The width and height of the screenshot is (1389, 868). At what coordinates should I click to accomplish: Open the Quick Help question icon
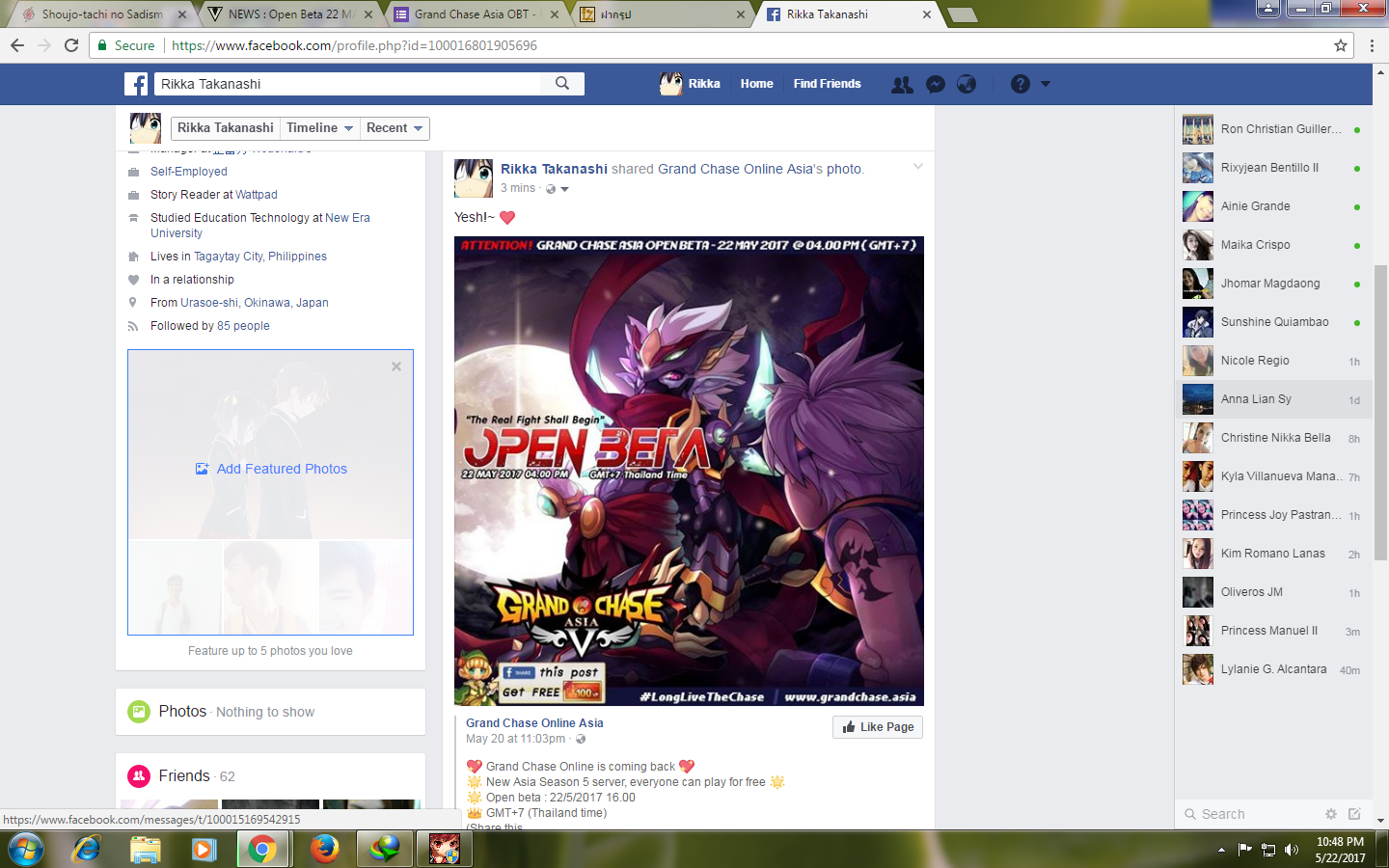(1021, 85)
